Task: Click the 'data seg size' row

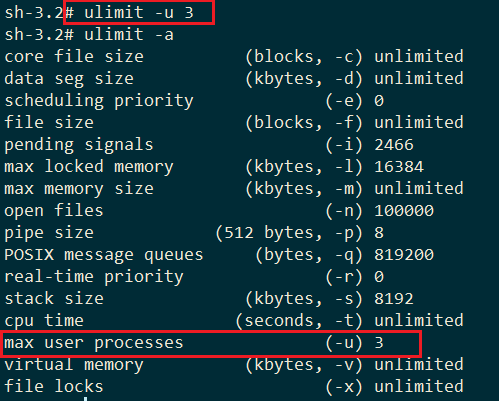Action: (x=234, y=79)
